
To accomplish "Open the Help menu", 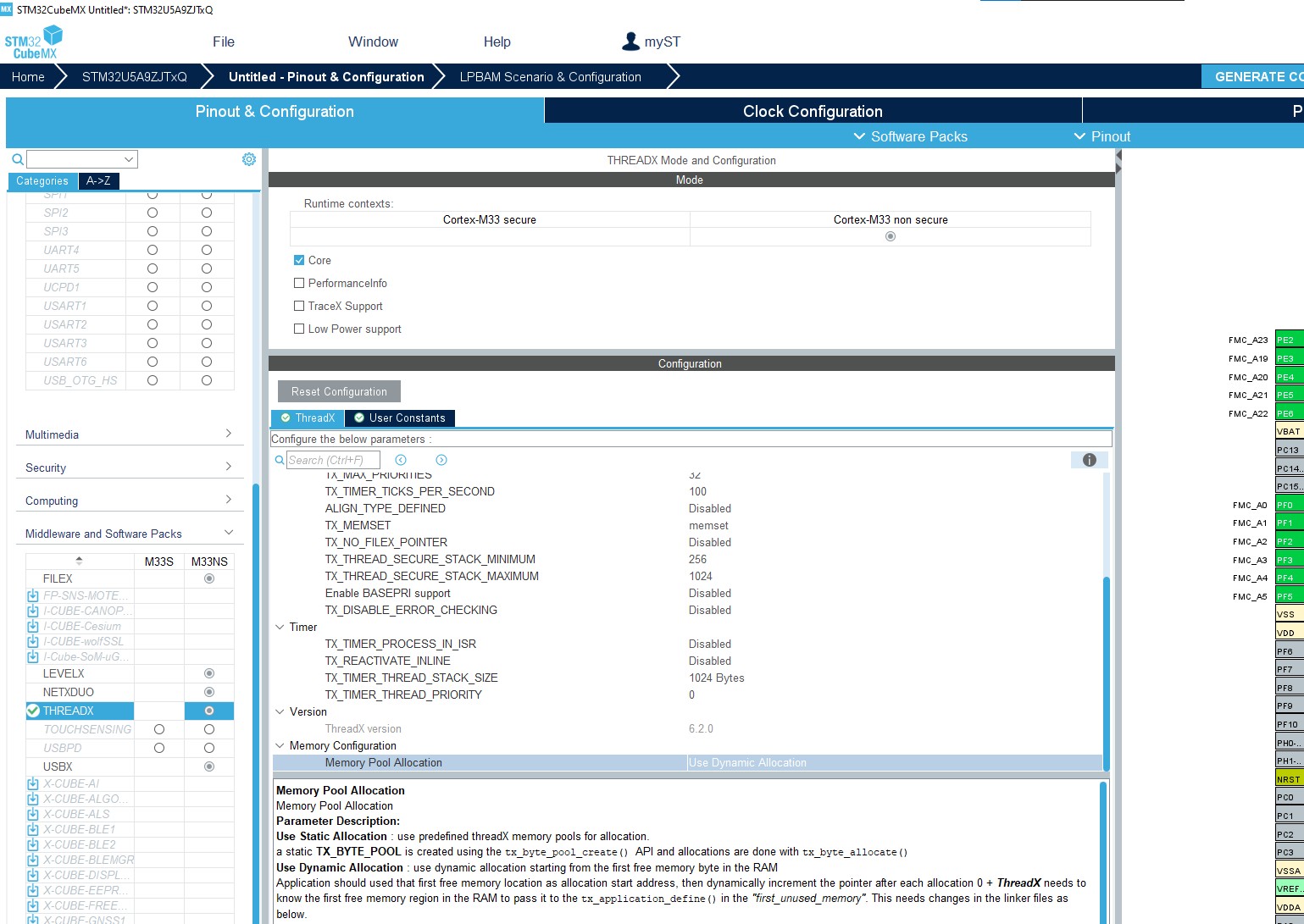I will click(x=497, y=41).
